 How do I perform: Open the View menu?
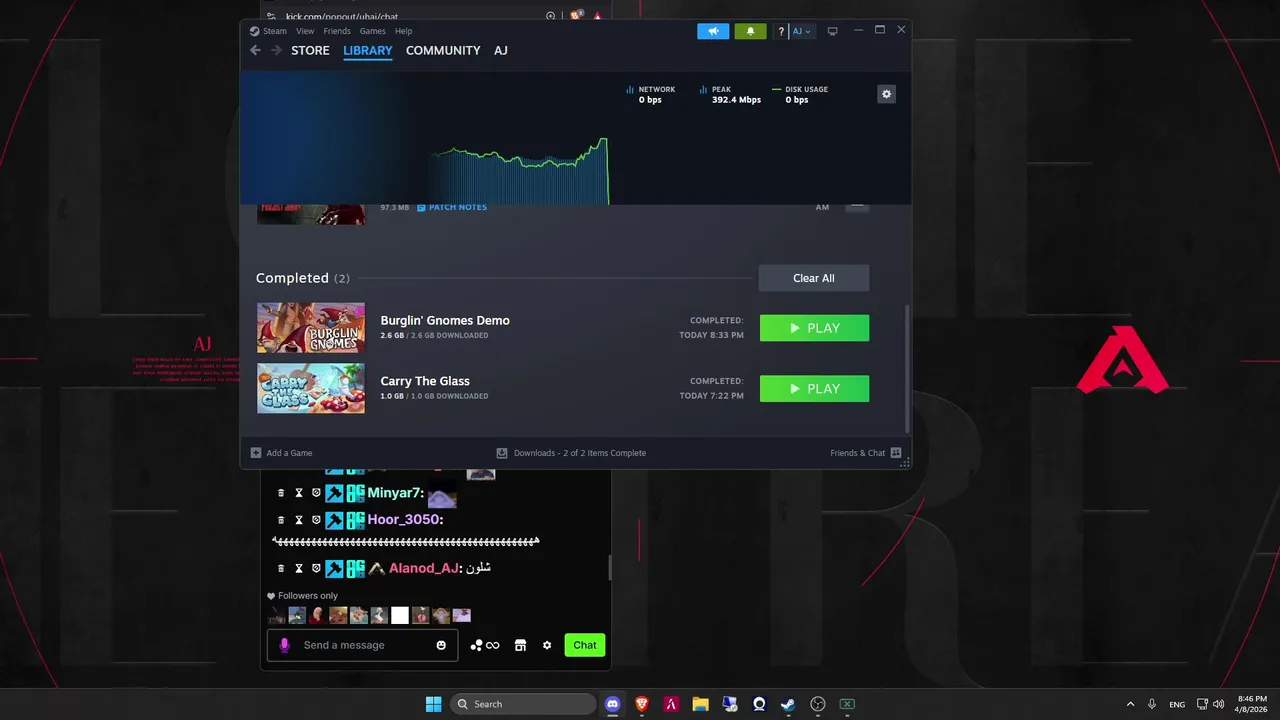pos(305,31)
